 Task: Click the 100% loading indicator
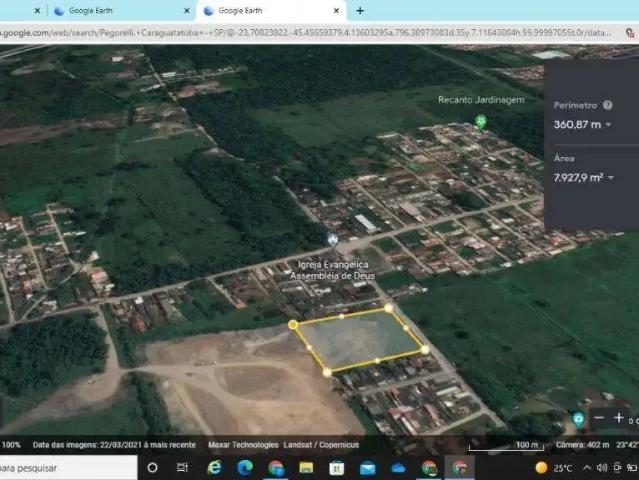11,445
